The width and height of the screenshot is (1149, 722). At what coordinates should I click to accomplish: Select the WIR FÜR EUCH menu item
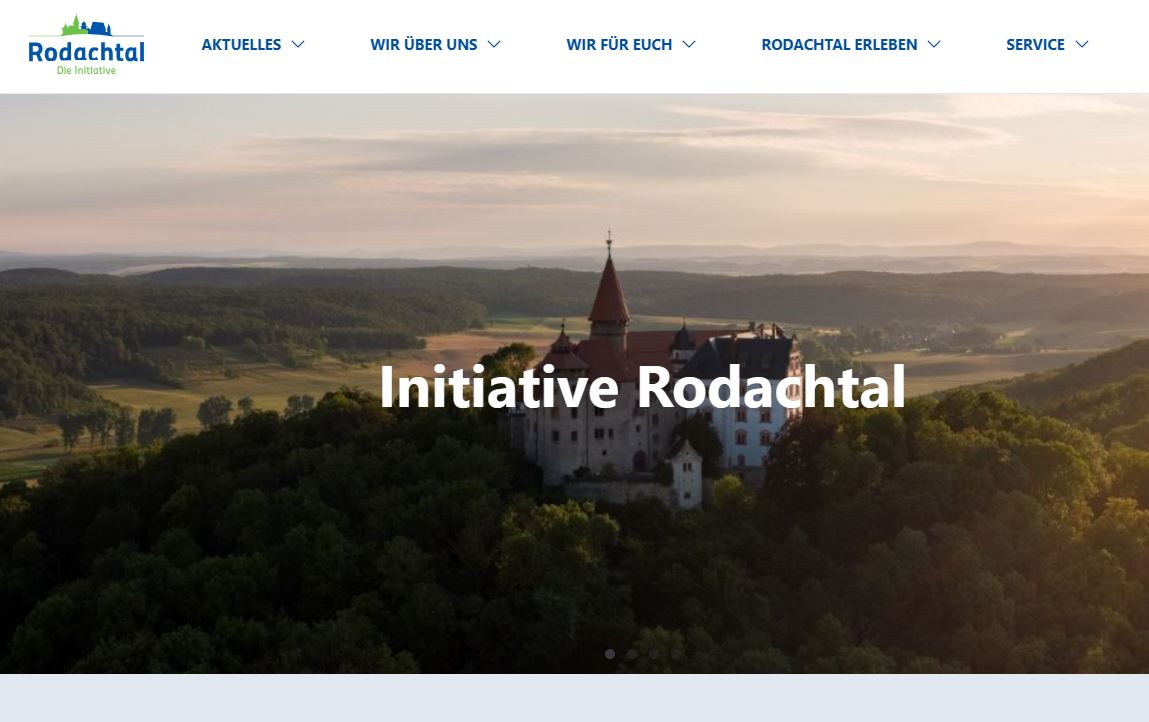(x=619, y=45)
